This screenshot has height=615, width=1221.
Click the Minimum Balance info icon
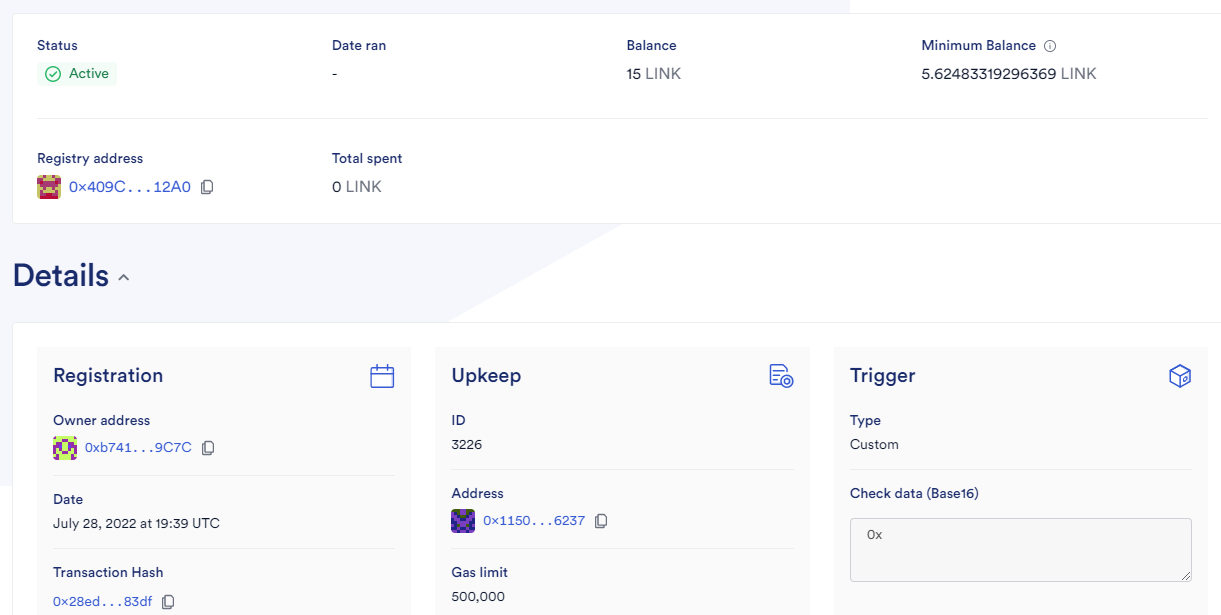tap(1050, 46)
